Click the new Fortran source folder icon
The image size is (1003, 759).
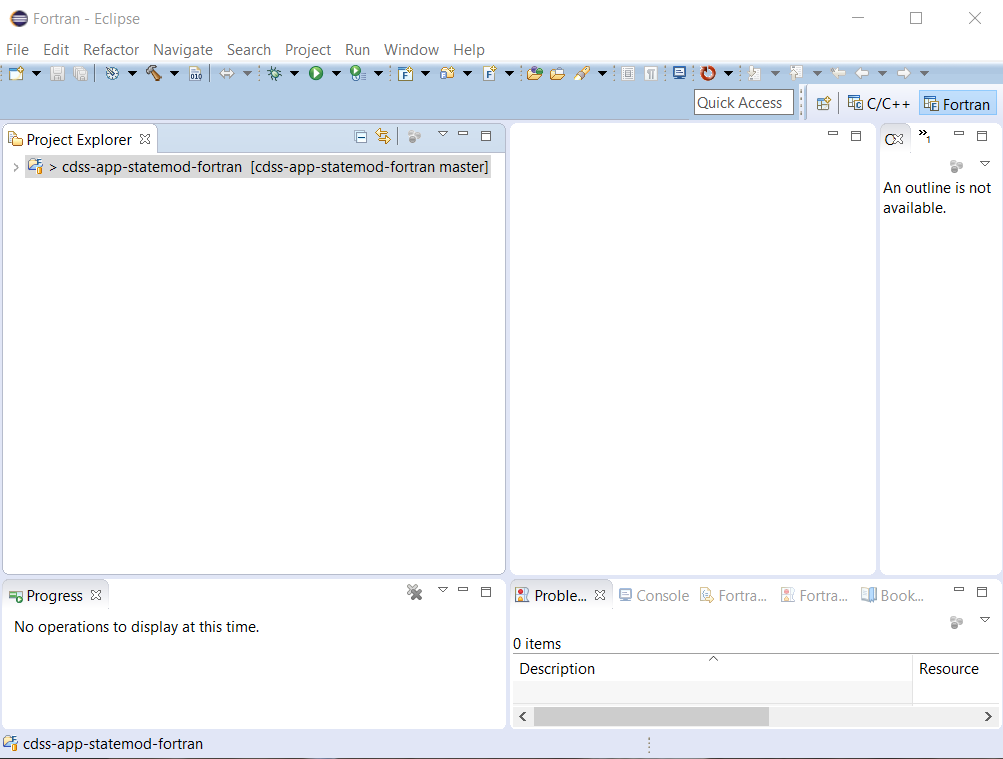pyautogui.click(x=447, y=74)
